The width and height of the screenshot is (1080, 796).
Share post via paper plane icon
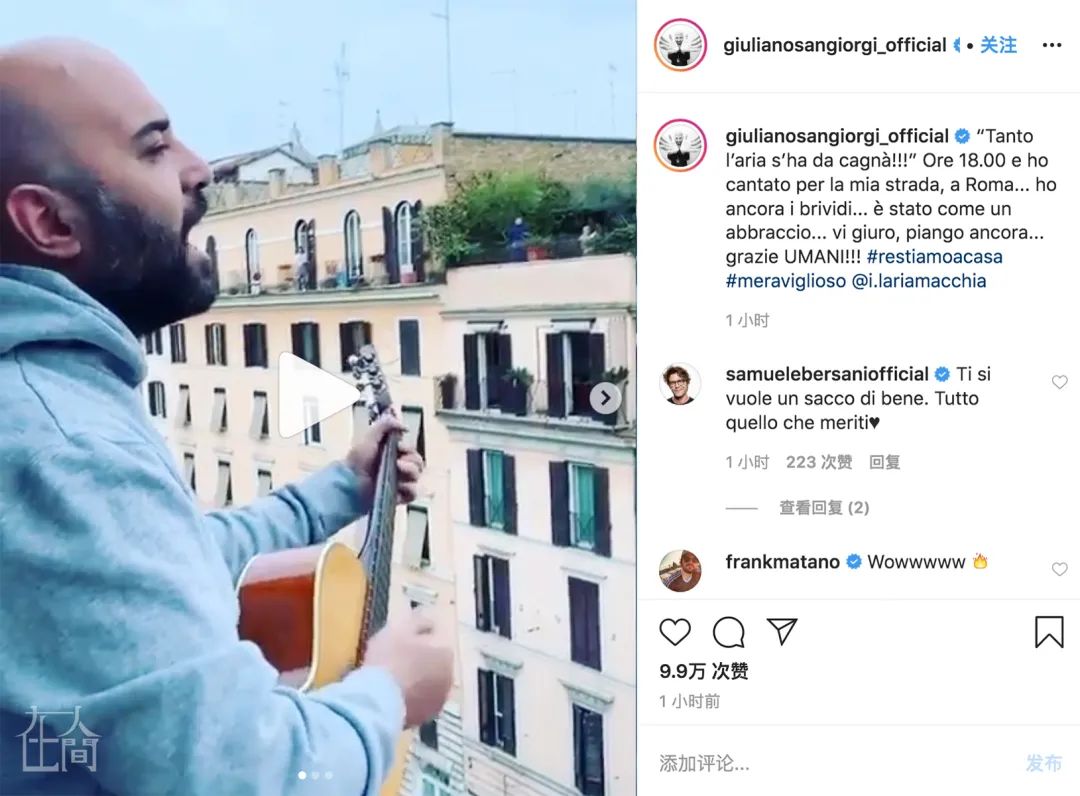(x=782, y=631)
